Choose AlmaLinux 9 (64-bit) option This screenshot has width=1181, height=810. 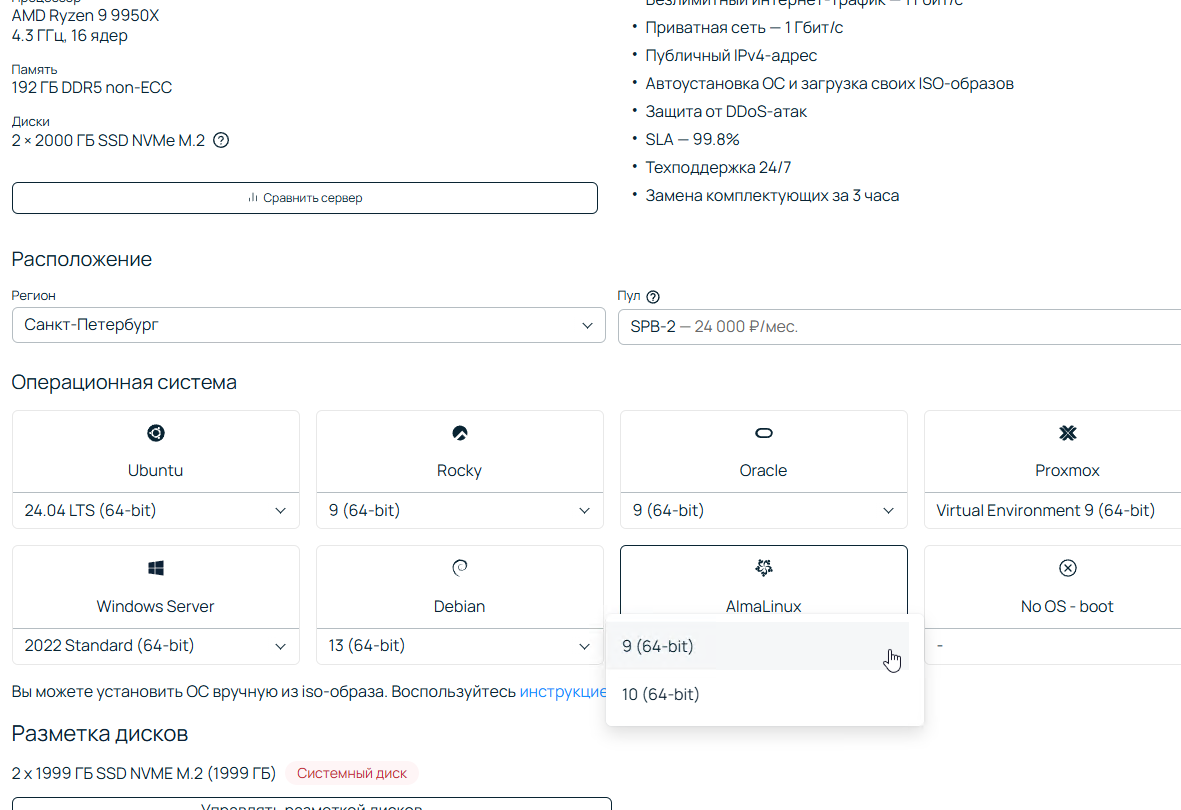[658, 647]
